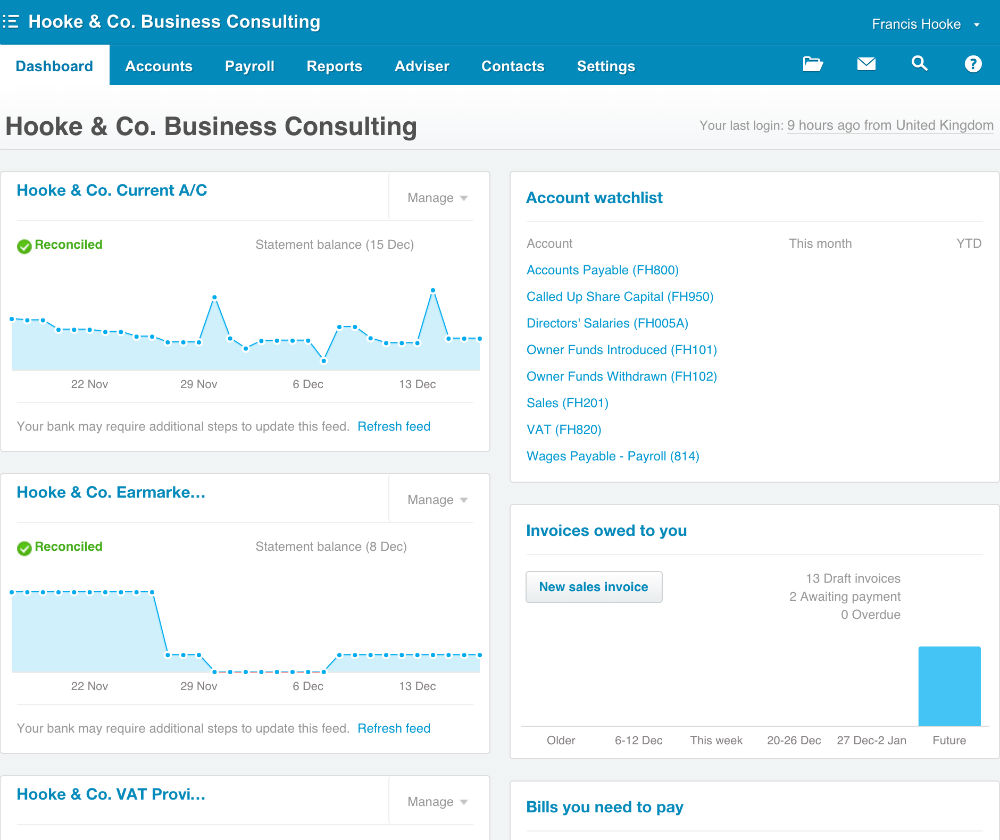The image size is (1000, 840).
Task: Switch to the Dashboard tab
Action: tap(54, 66)
